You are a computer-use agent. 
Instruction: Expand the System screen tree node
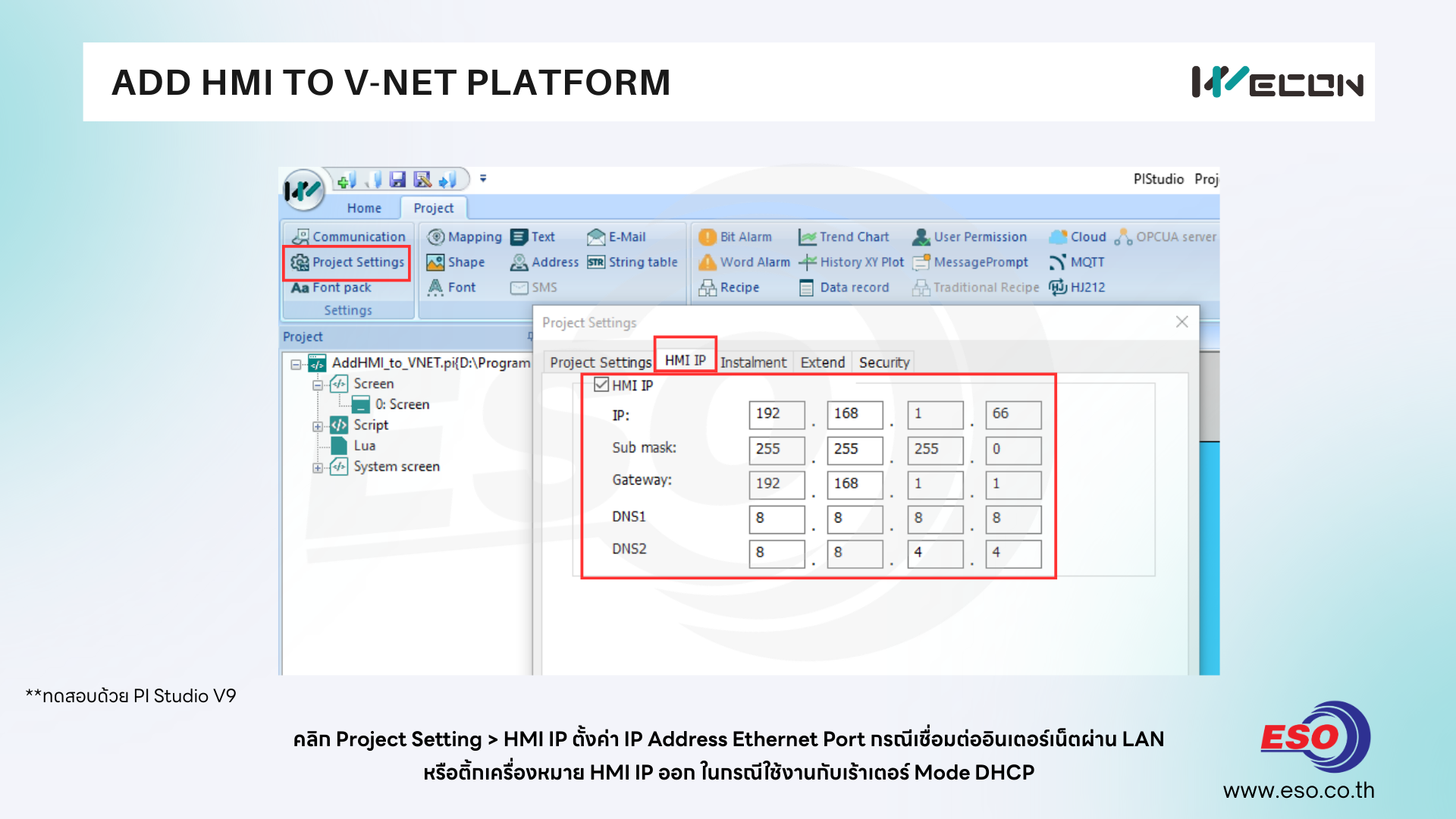(318, 468)
